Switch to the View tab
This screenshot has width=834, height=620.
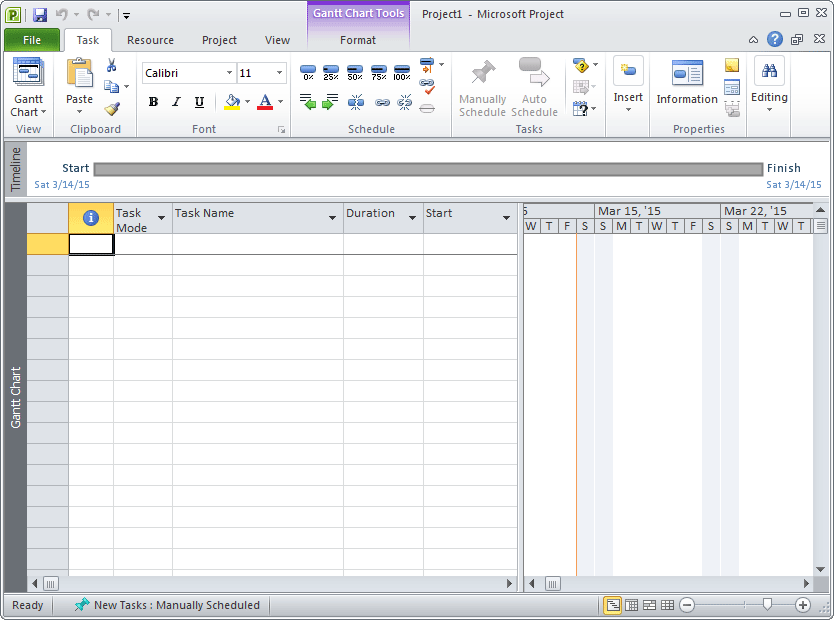tap(278, 40)
